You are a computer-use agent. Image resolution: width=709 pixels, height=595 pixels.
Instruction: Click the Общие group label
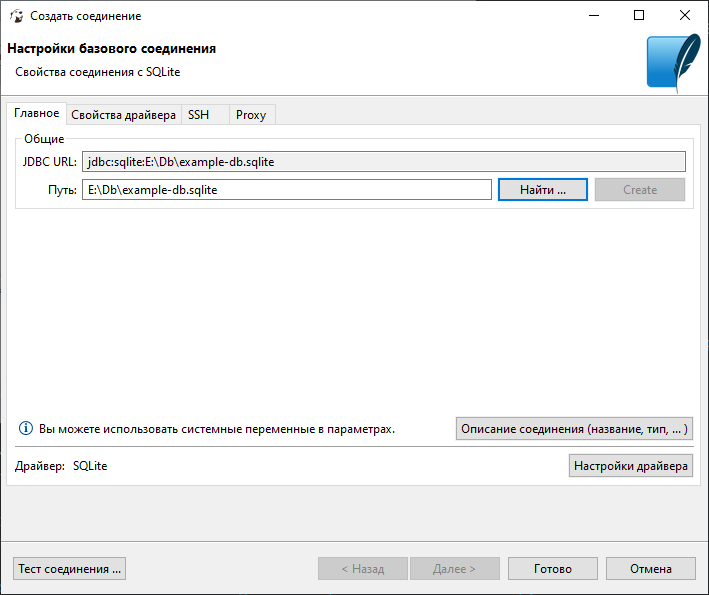click(44, 139)
